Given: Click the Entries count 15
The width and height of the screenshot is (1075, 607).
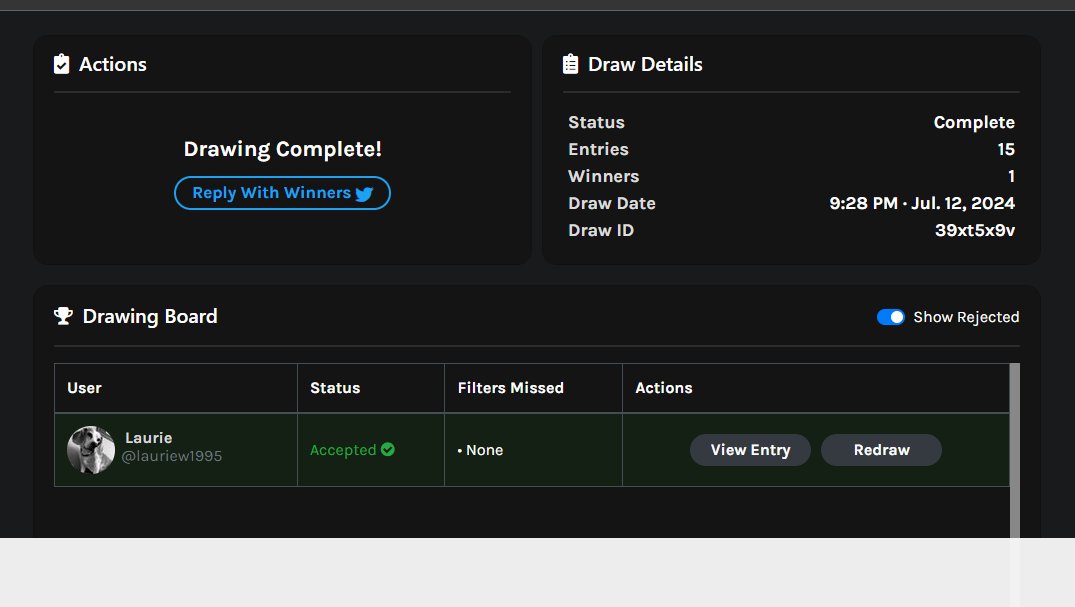Looking at the screenshot, I should pos(1006,150).
